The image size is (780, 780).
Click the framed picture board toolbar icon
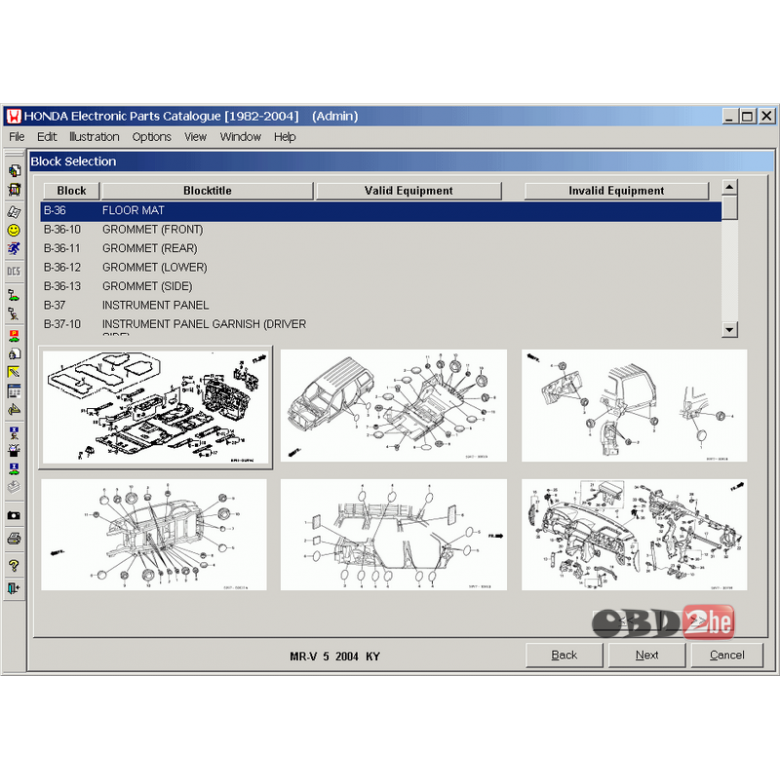point(14,190)
